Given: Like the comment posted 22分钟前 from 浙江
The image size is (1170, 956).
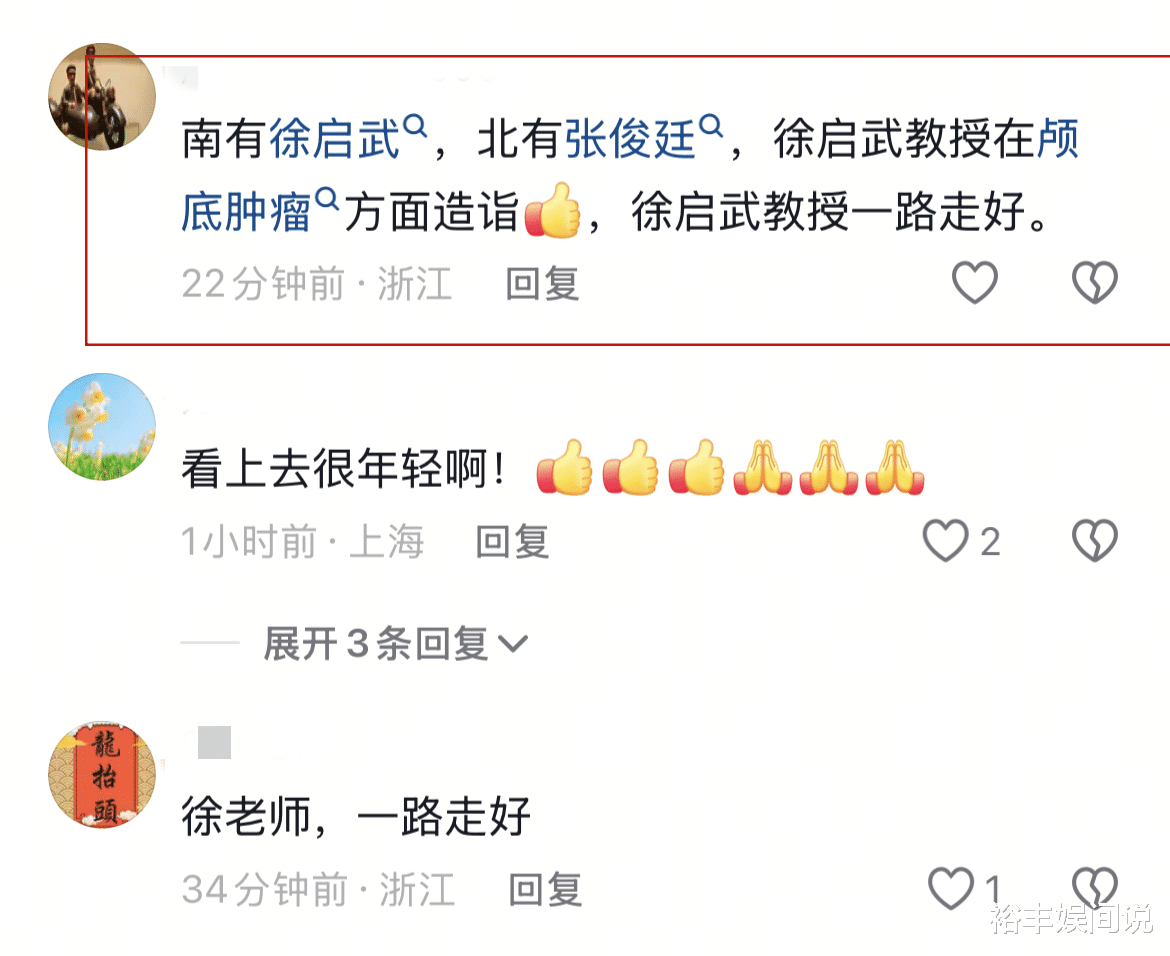Looking at the screenshot, I should pos(975,282).
